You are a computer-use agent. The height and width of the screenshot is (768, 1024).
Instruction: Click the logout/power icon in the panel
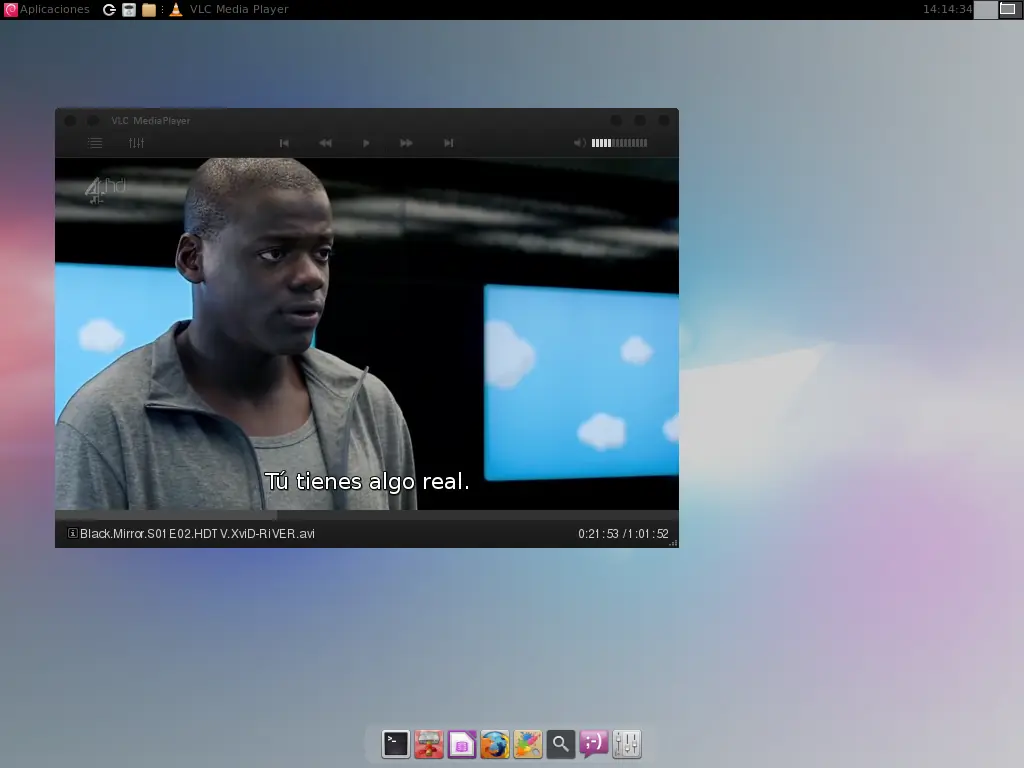click(x=109, y=10)
